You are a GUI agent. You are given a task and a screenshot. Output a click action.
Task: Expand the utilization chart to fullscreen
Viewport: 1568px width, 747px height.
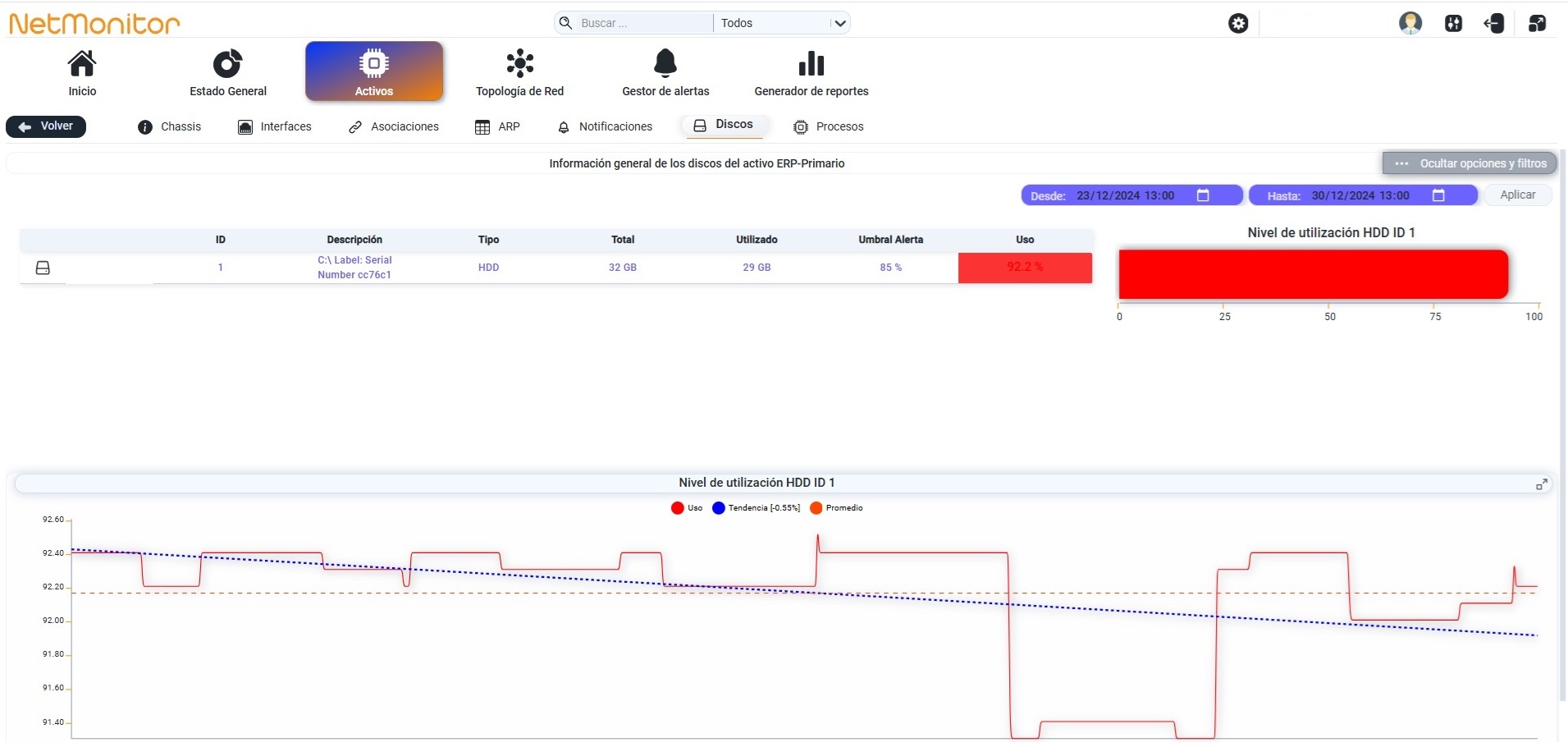coord(1542,484)
